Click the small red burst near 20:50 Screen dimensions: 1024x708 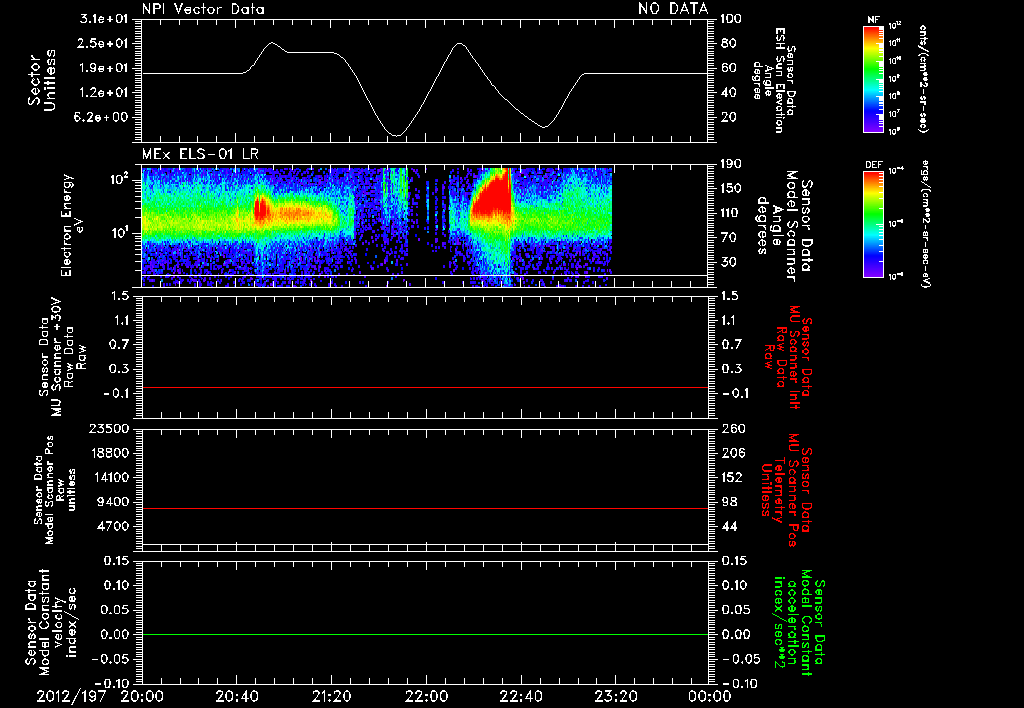pos(261,210)
